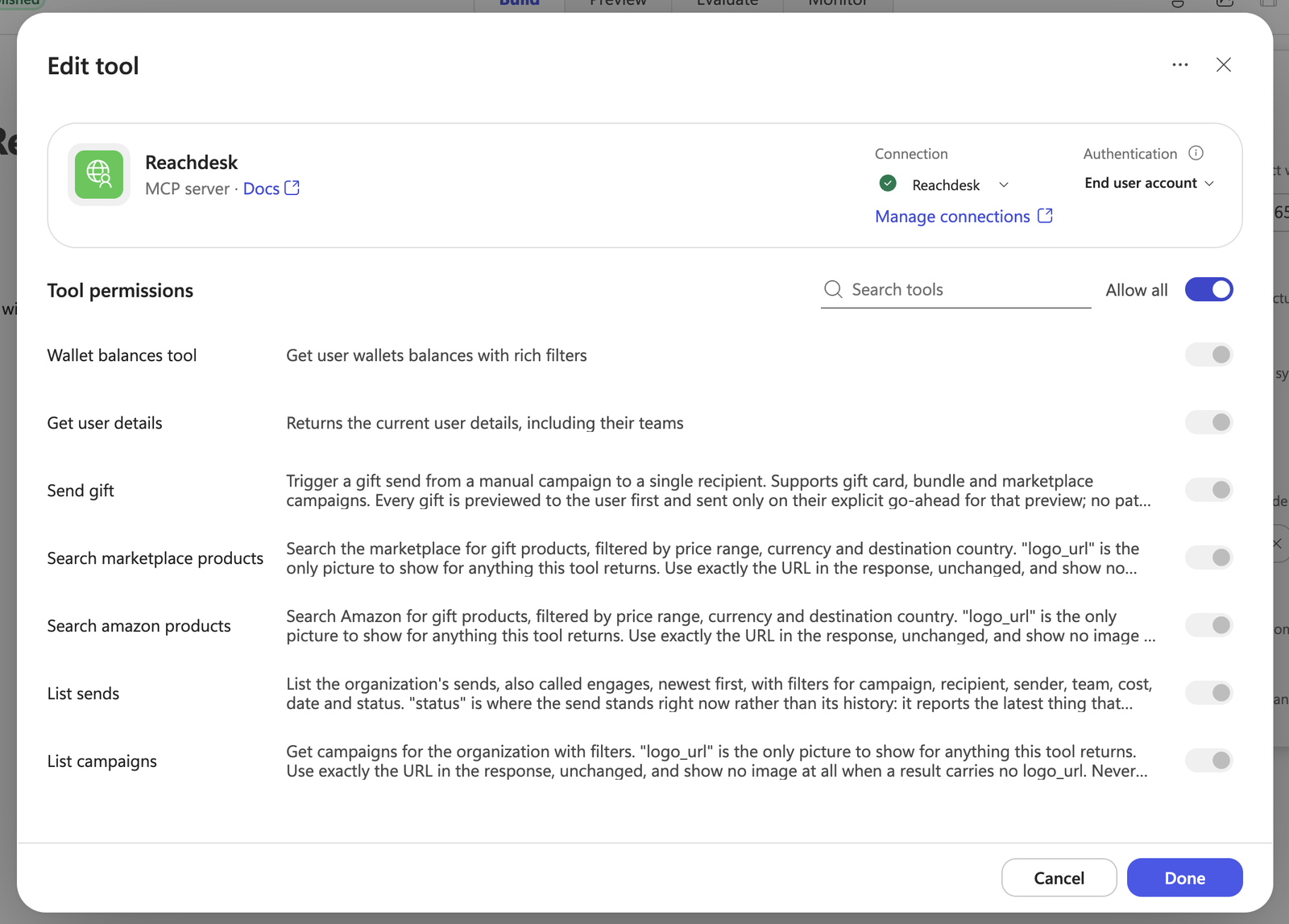Screen dimensions: 1289x924
Task: Click Search amazon products label
Action: coord(139,626)
